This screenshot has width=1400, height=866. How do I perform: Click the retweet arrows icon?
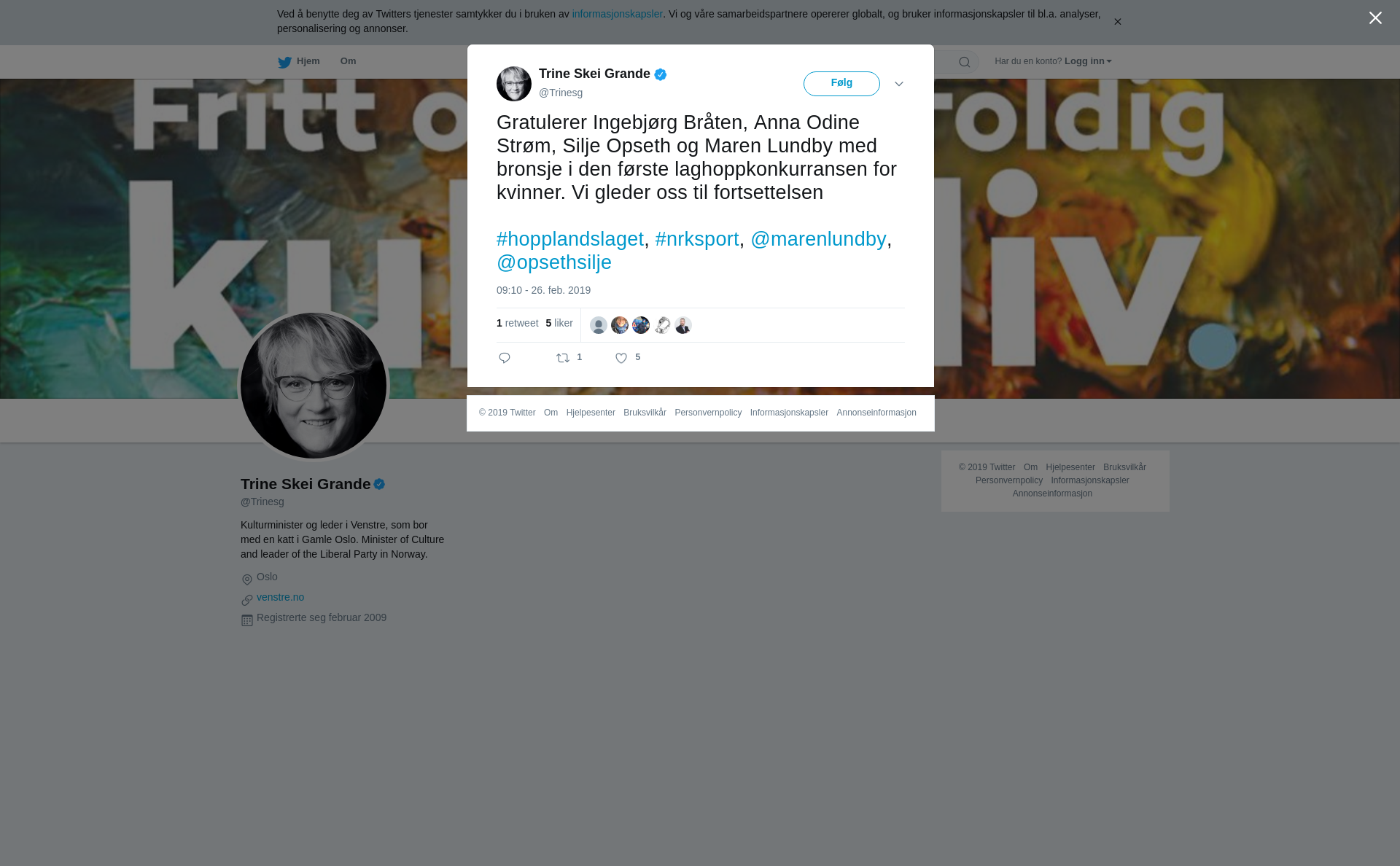[x=563, y=358]
